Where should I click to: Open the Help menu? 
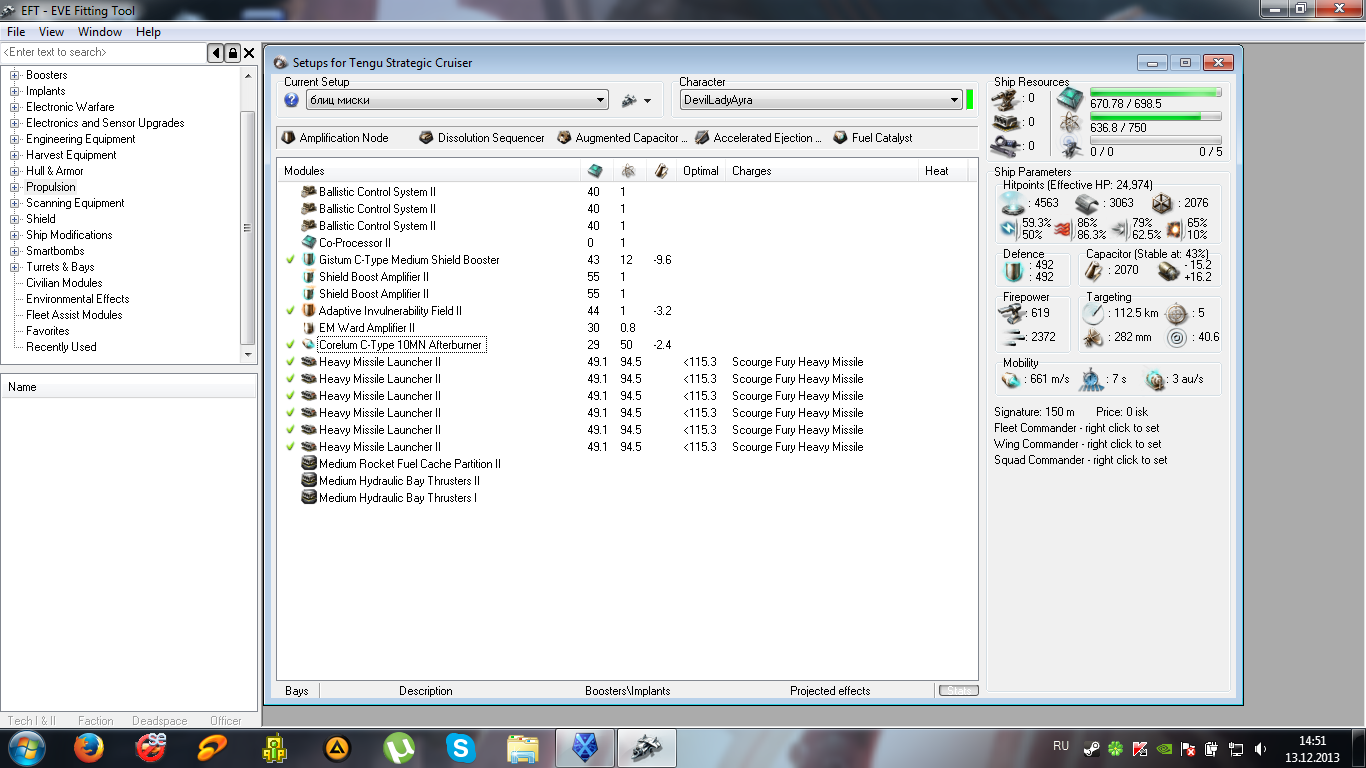[148, 32]
